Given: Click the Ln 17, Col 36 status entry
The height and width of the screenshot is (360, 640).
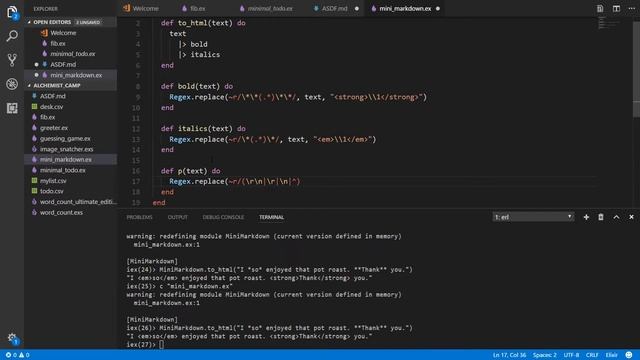Looking at the screenshot, I should click(509, 355).
